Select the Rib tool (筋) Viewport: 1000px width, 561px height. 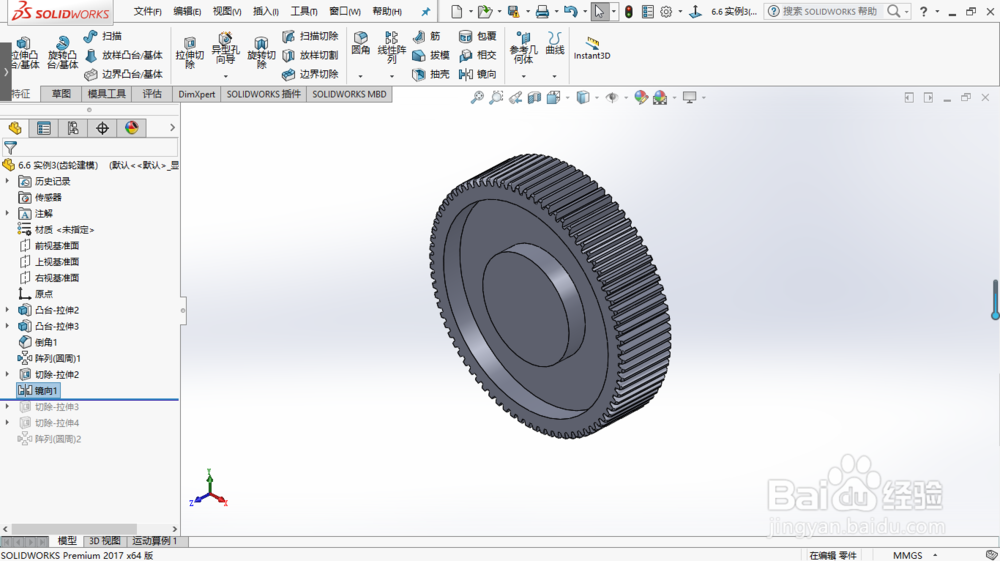click(x=427, y=36)
